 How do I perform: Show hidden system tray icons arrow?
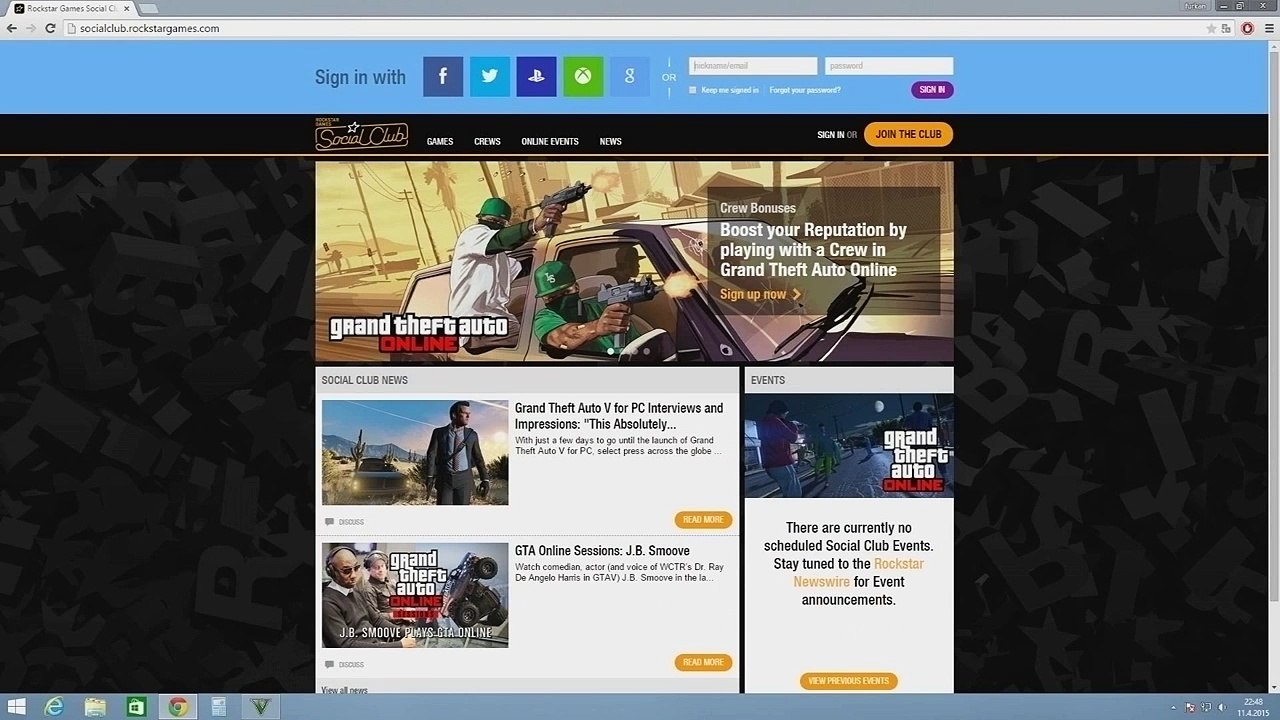point(1173,707)
